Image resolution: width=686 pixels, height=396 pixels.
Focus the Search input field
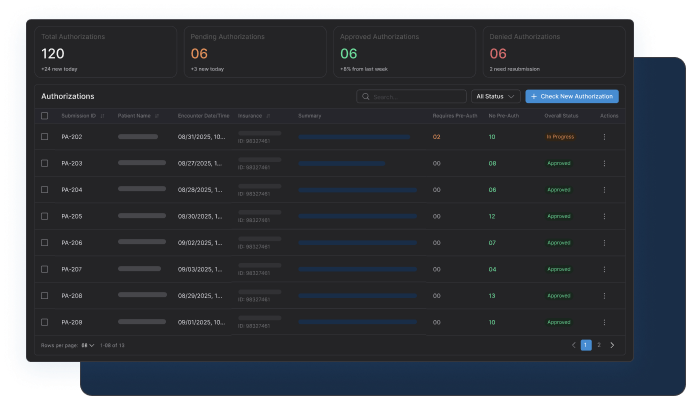[x=411, y=96]
